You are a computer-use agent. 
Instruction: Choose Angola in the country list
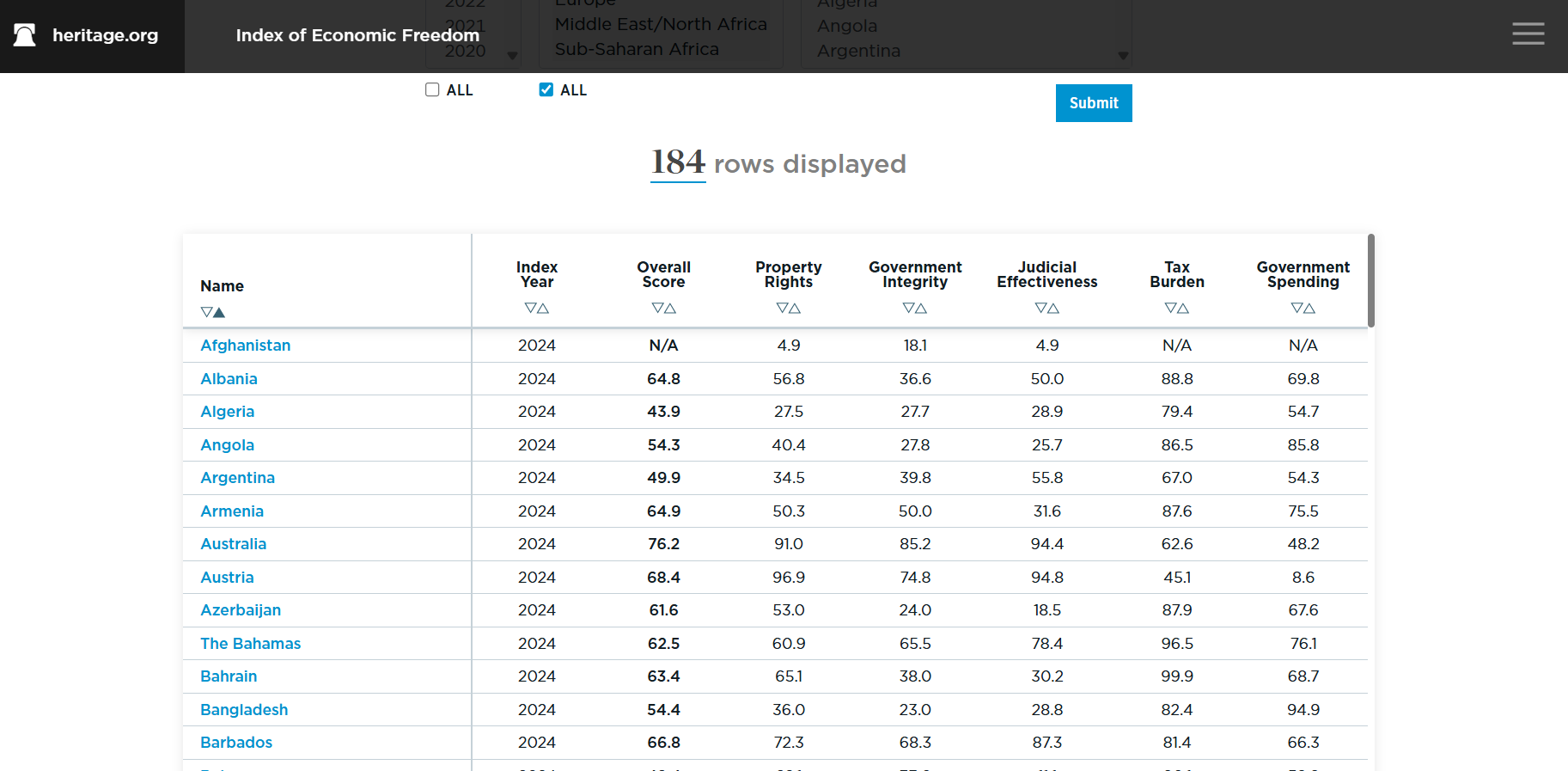point(847,26)
